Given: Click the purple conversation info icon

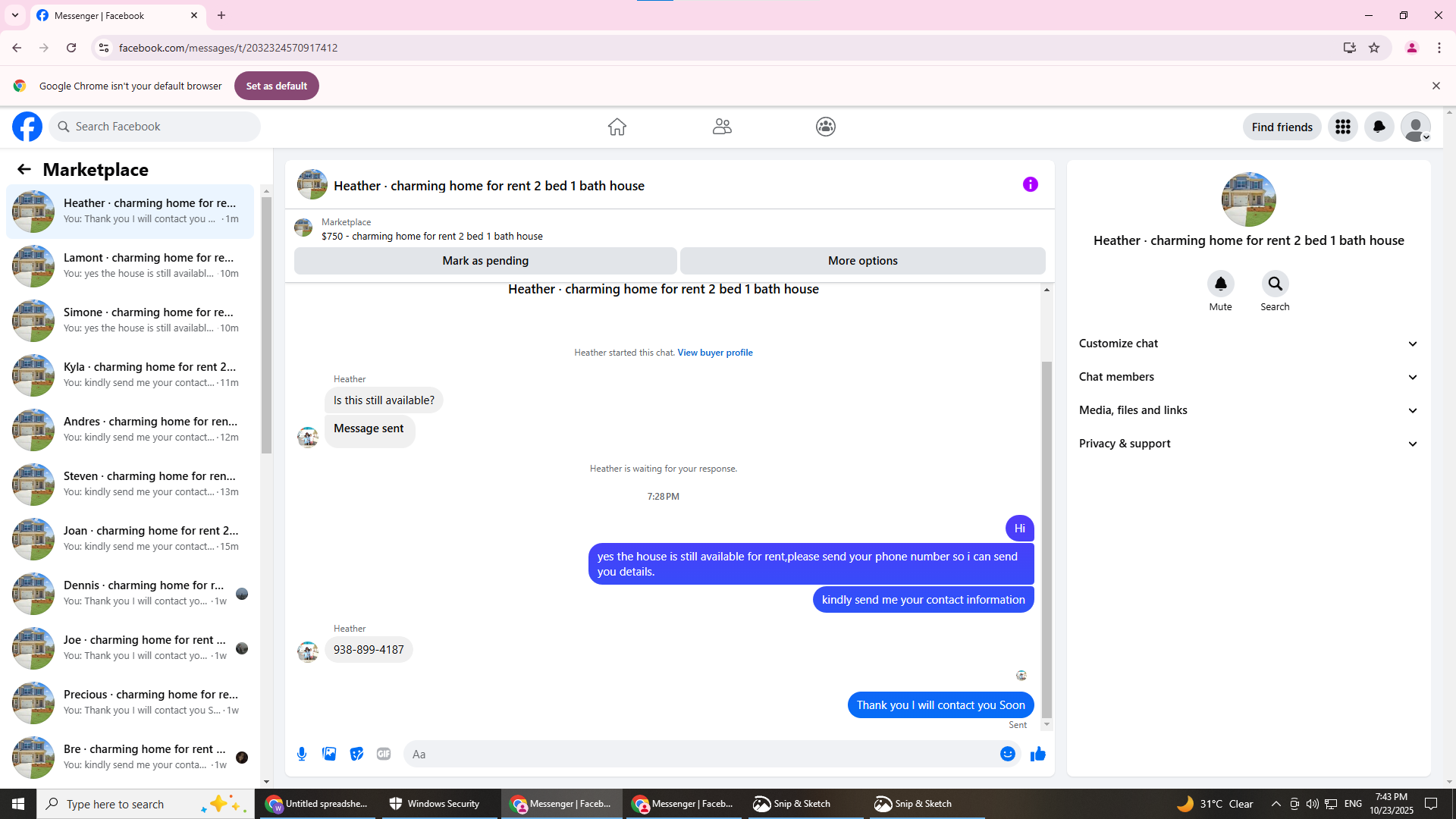Looking at the screenshot, I should coord(1030,184).
